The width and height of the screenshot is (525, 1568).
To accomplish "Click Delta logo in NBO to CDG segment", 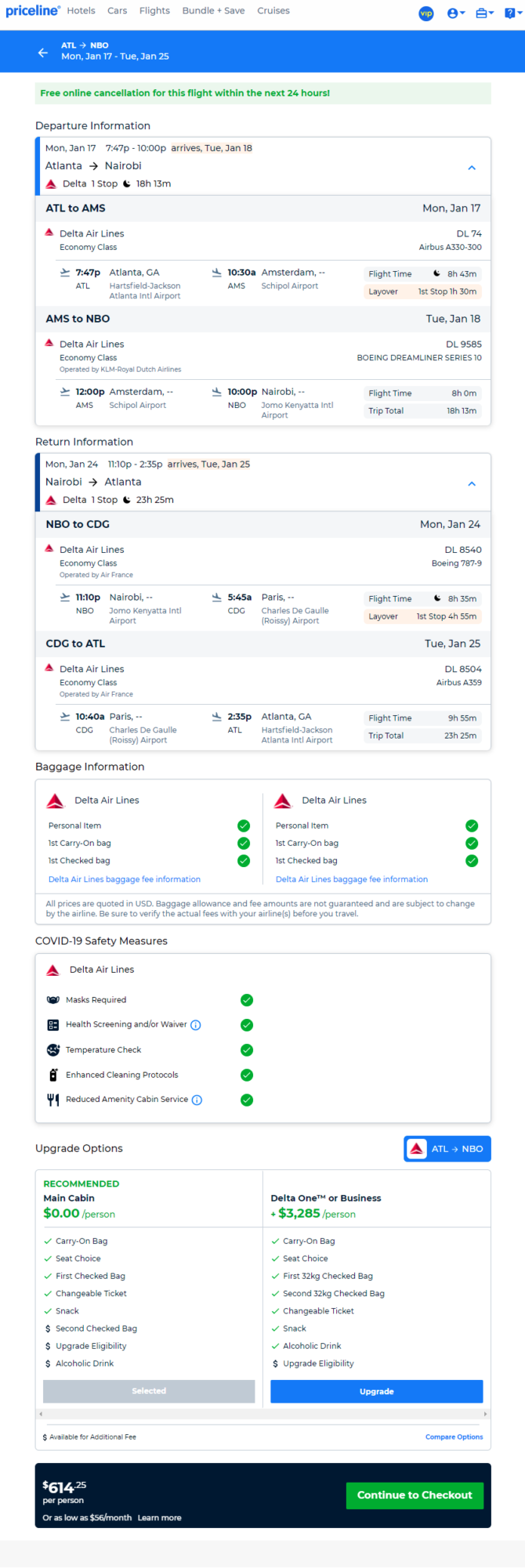I will click(x=49, y=548).
